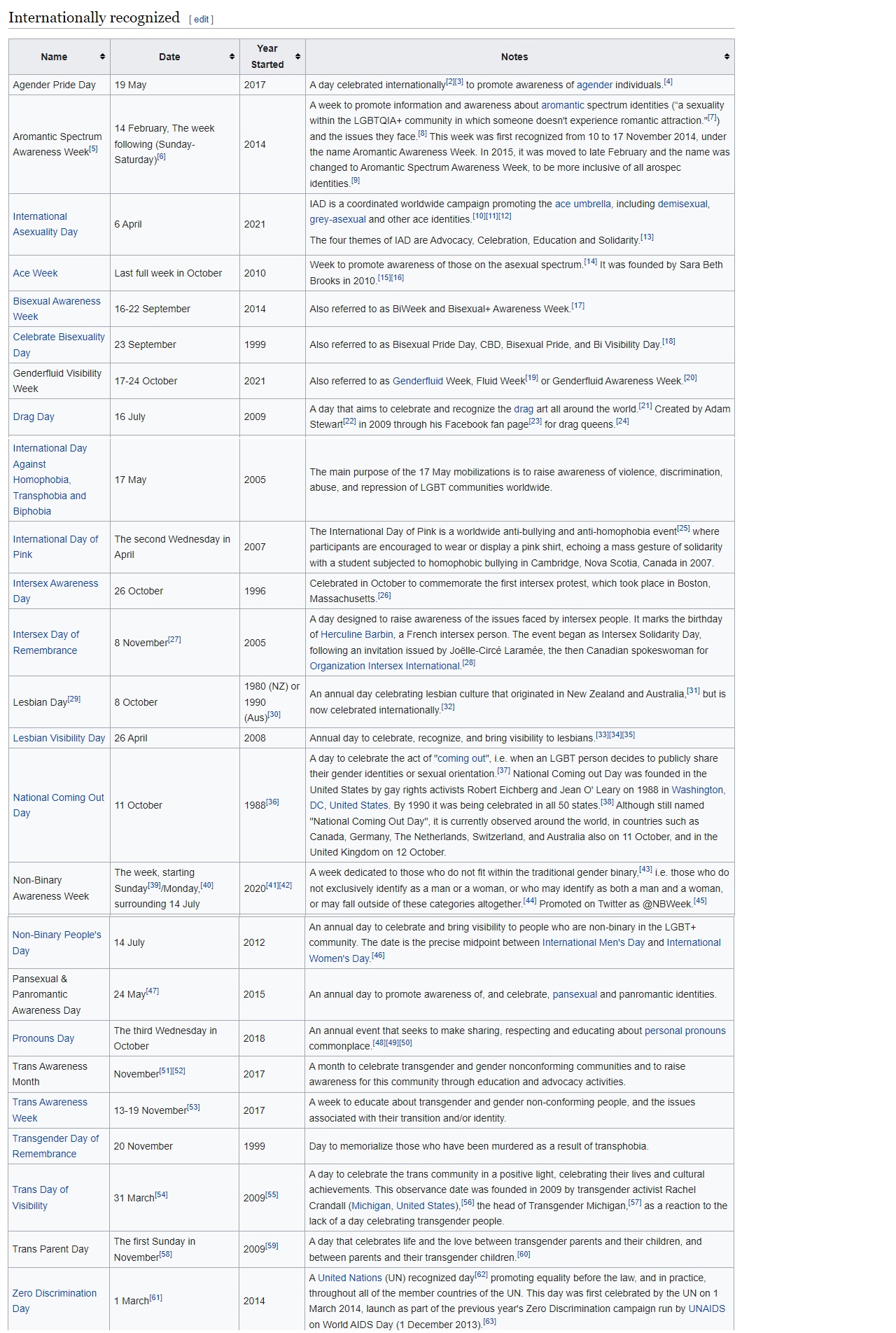Open Bisexual Awareness Week link
The height and width of the screenshot is (1333, 896).
pyautogui.click(x=57, y=309)
